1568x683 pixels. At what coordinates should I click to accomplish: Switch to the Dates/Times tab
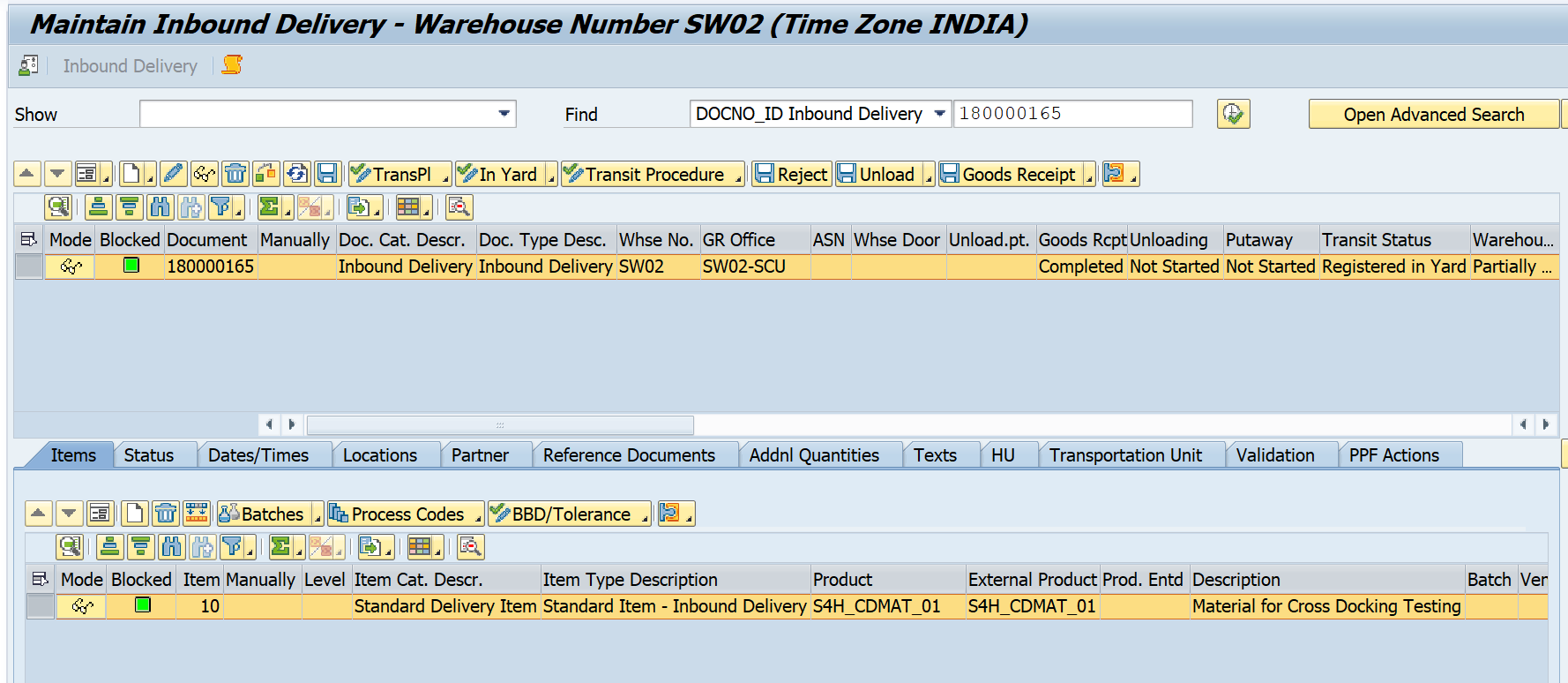[258, 455]
